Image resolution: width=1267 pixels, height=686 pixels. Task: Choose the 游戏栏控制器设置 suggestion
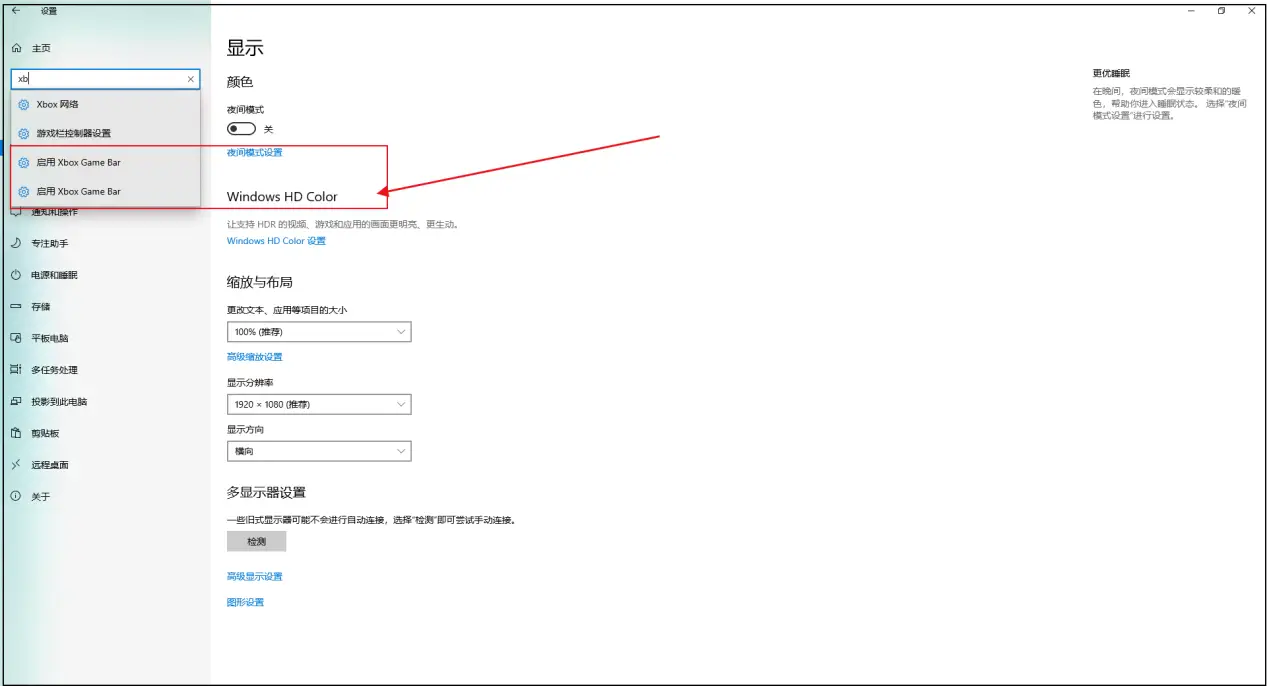click(105, 133)
